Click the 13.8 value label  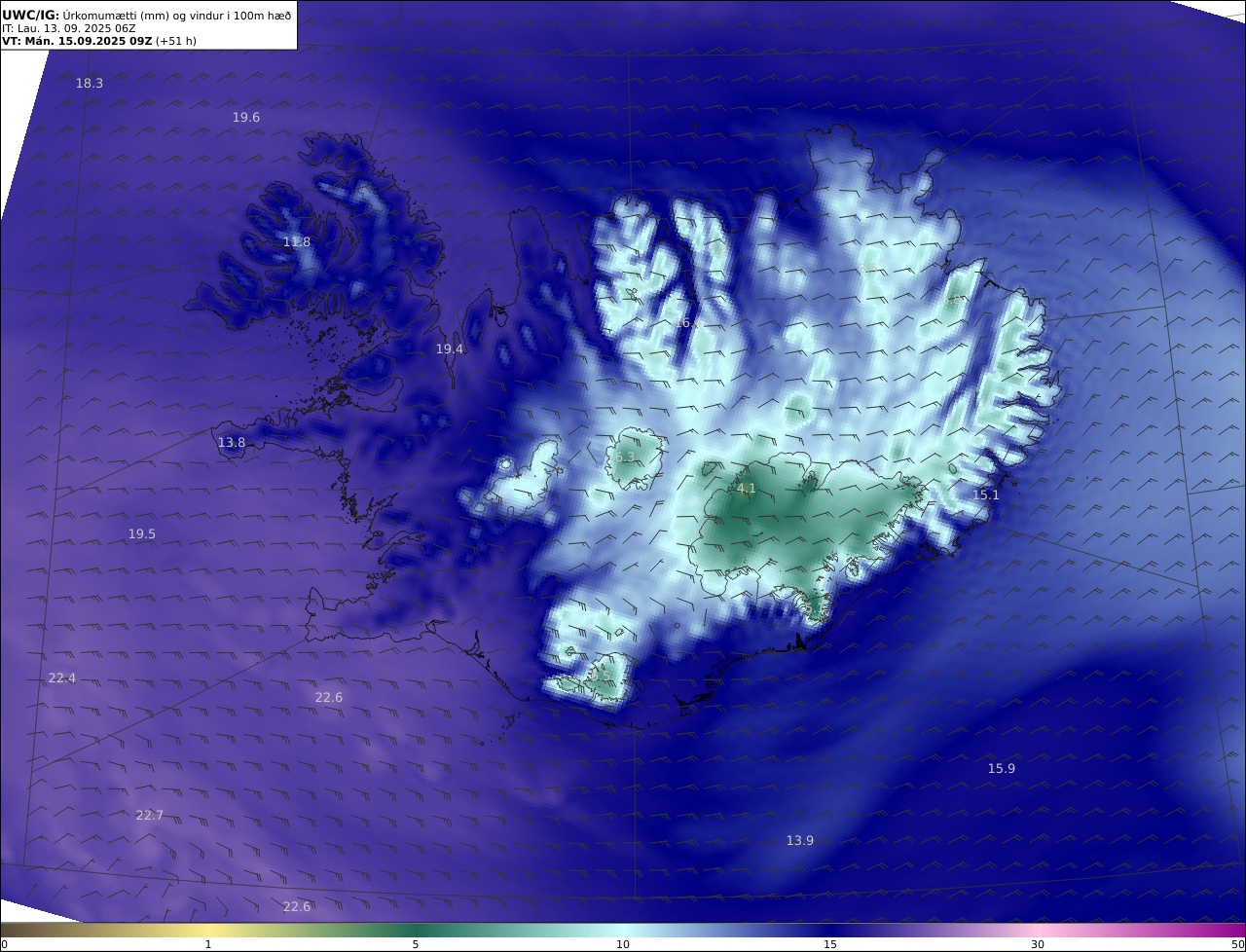point(232,442)
